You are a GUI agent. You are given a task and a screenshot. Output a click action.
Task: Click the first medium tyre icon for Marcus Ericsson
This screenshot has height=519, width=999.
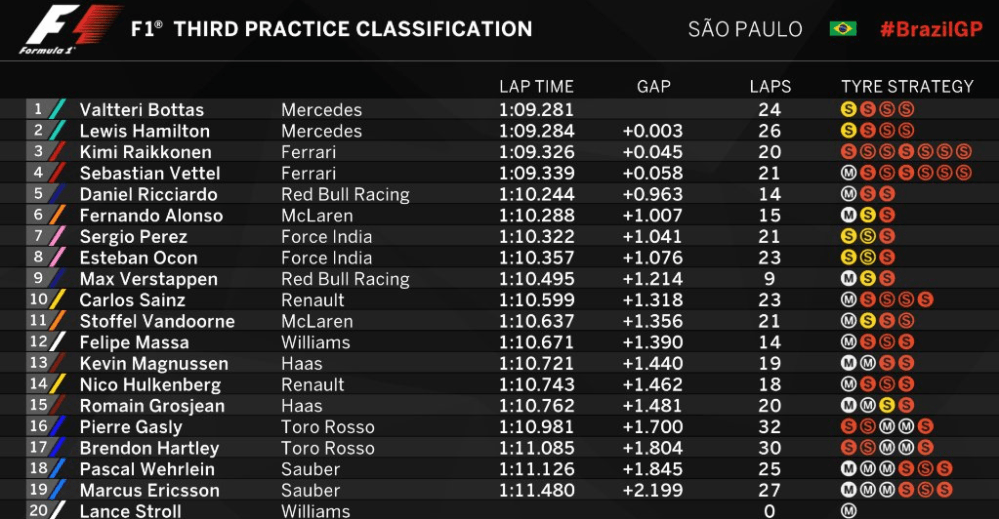[x=849, y=490]
